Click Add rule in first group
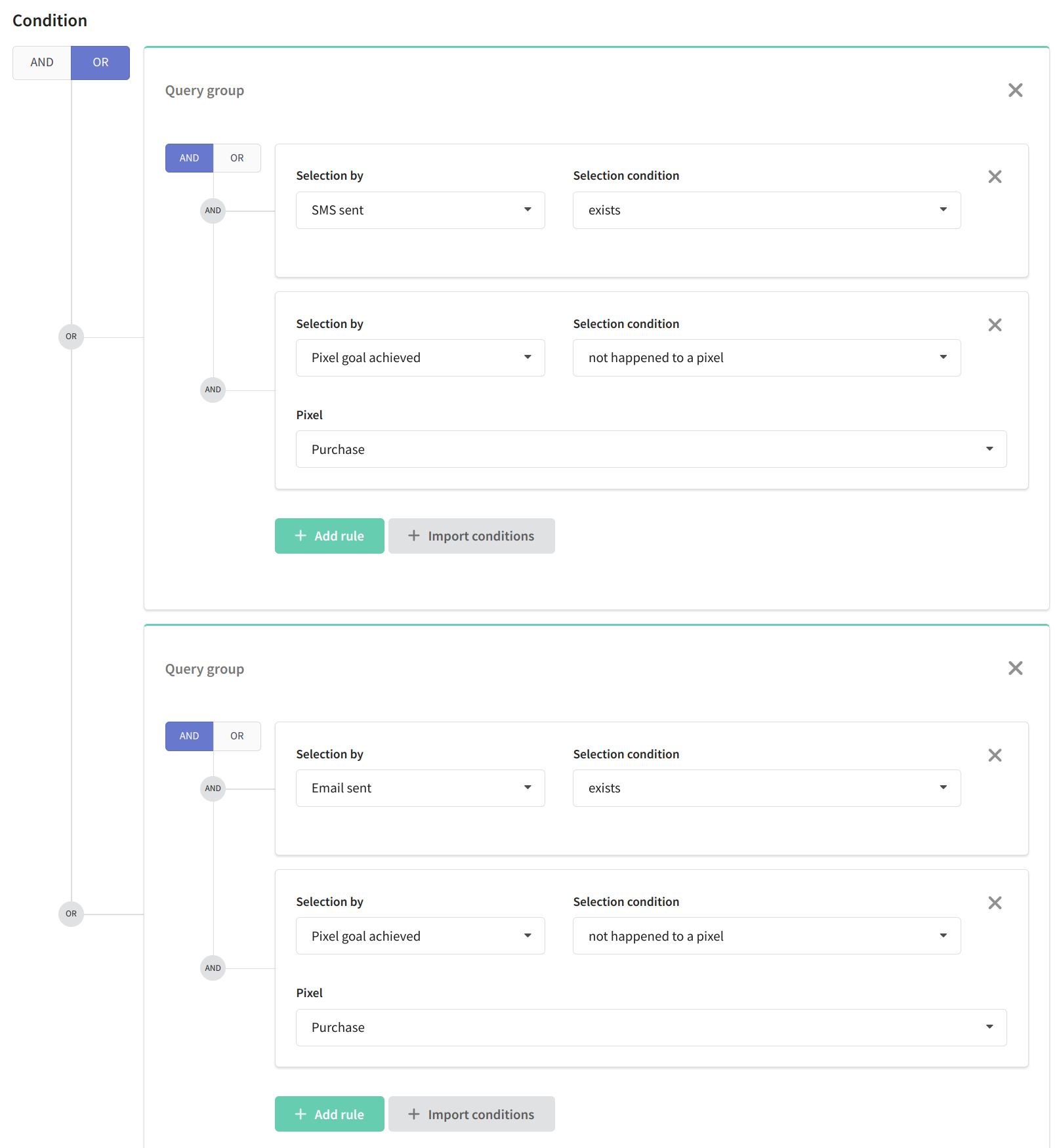 pos(329,536)
